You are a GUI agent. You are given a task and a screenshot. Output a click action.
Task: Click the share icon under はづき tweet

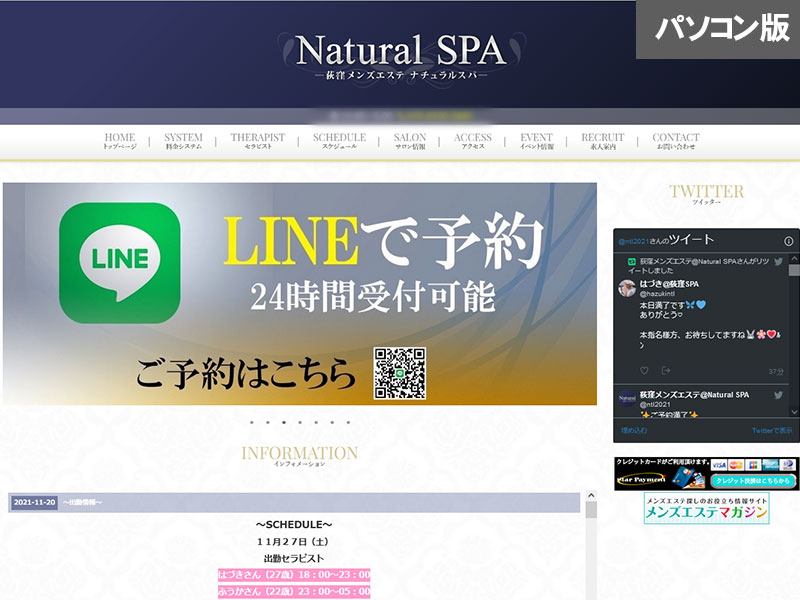point(666,371)
